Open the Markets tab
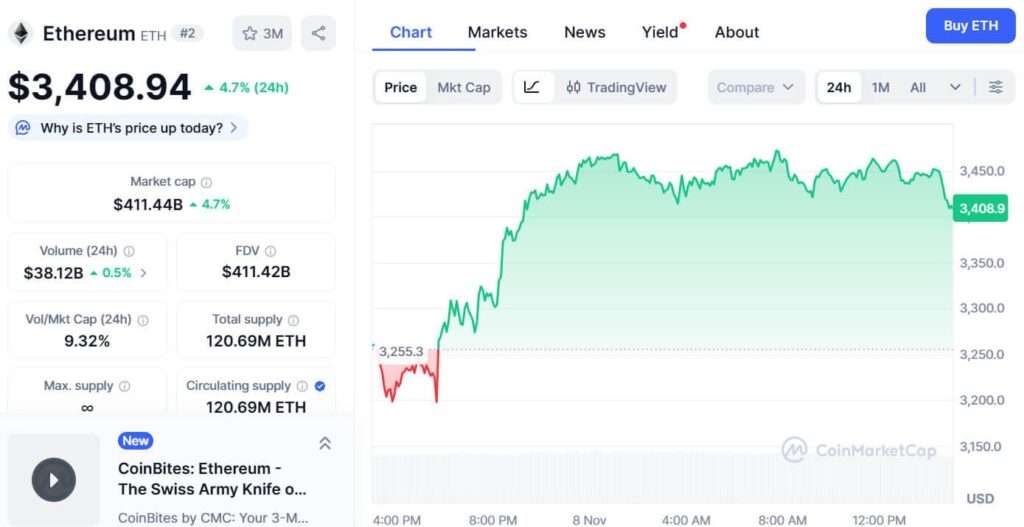This screenshot has height=527, width=1024. (497, 32)
